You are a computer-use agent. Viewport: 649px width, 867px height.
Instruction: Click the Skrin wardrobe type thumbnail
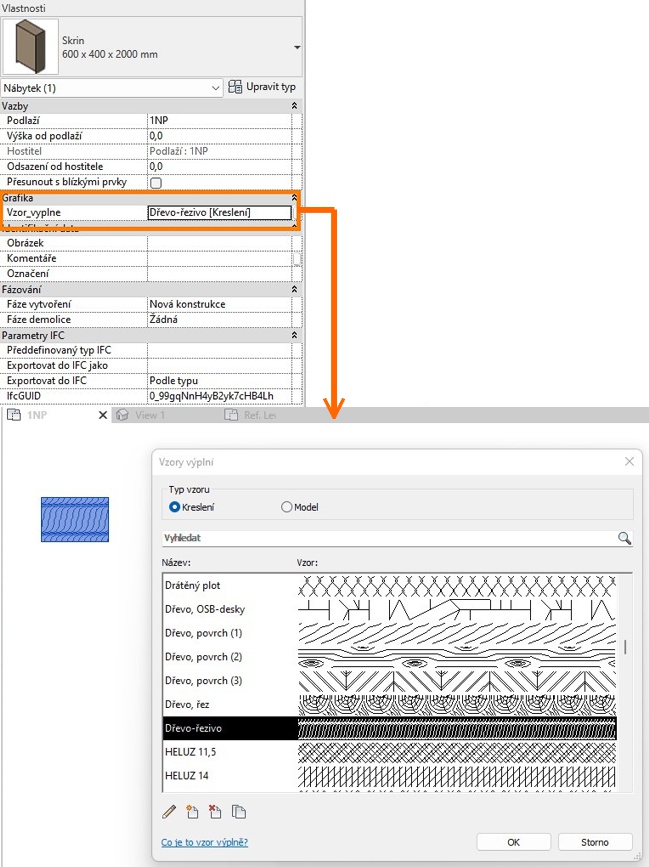pyautogui.click(x=28, y=46)
